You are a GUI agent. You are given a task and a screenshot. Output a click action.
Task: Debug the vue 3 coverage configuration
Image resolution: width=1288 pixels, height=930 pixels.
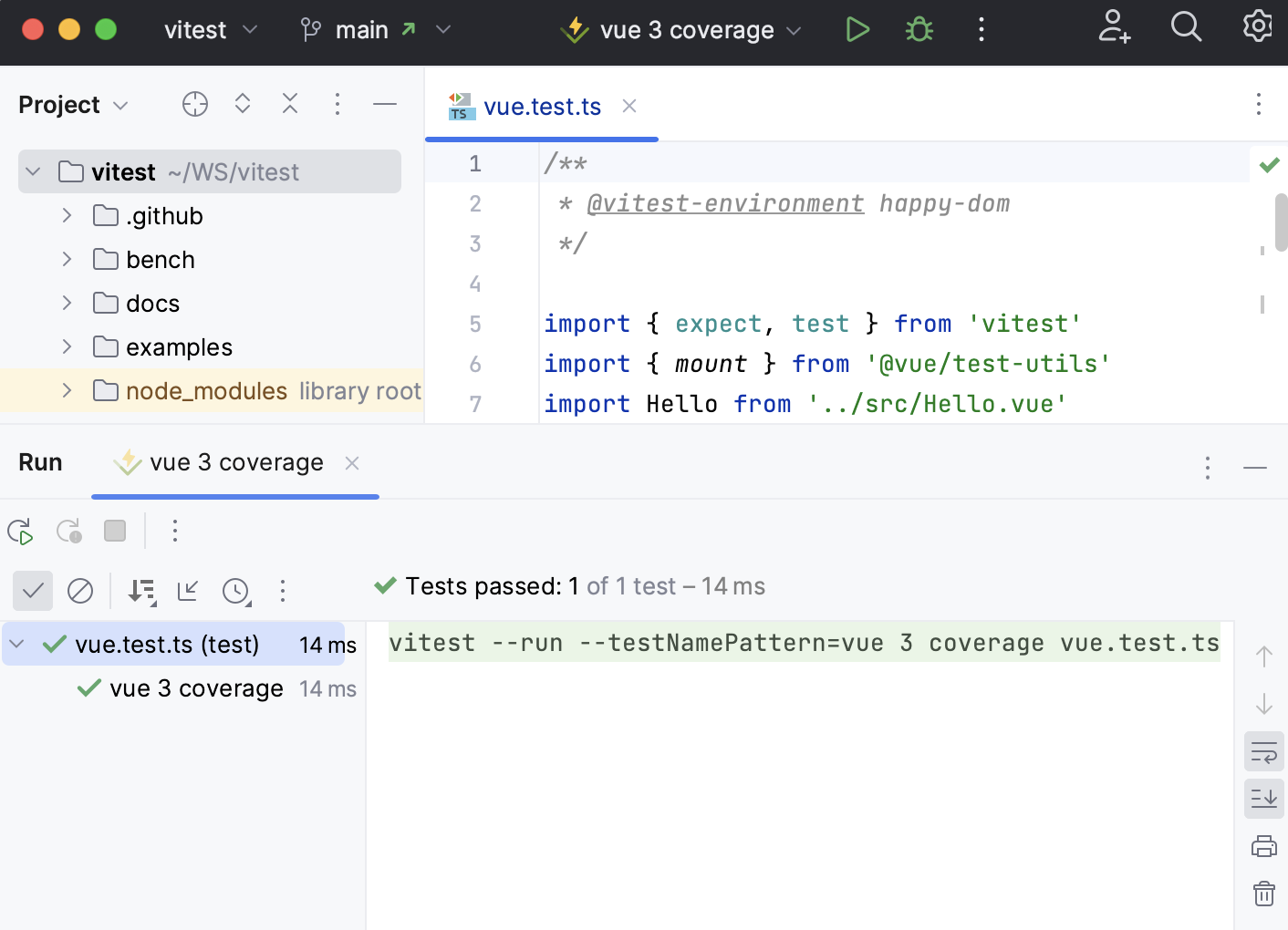tap(919, 30)
